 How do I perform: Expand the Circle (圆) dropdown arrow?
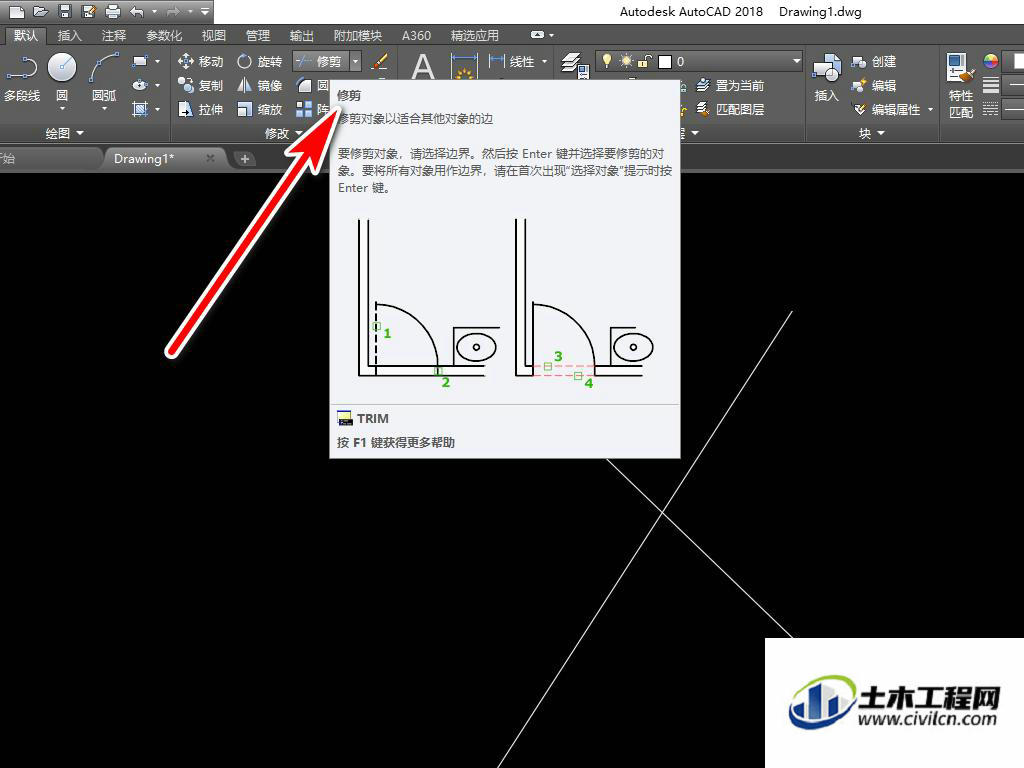62,108
